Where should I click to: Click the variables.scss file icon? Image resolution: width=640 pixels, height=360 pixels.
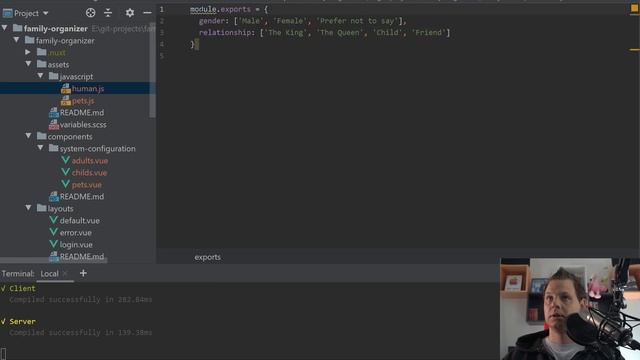pos(53,124)
